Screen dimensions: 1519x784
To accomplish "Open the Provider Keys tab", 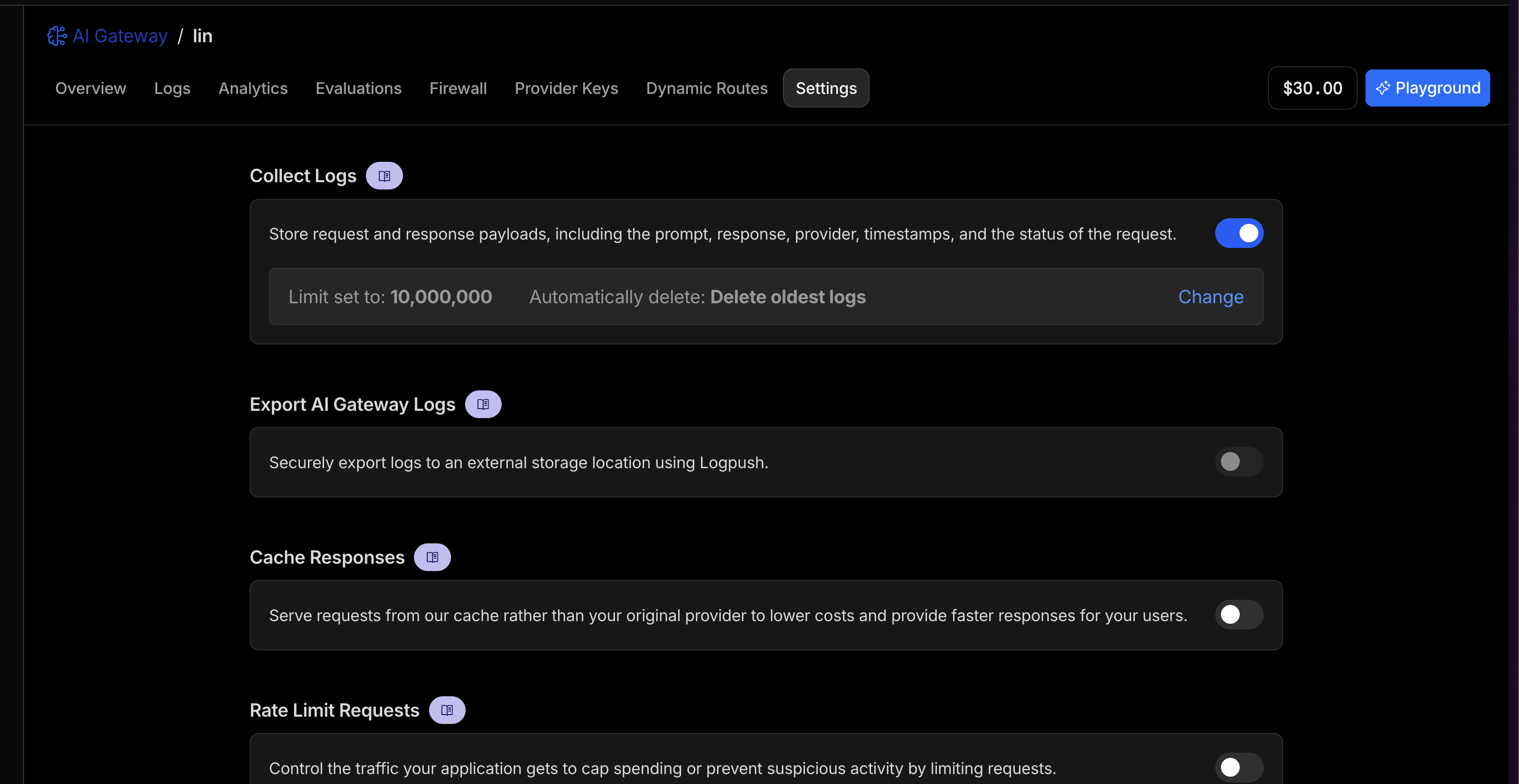I will point(566,88).
